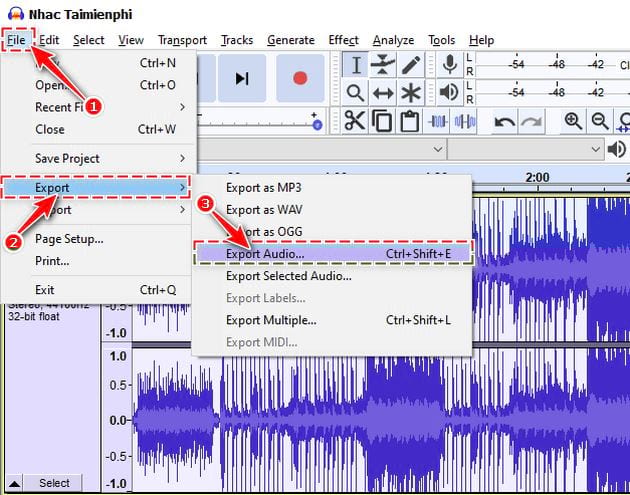Screen dimensions: 630x495
Task: Click the lower channel waveform
Action: tap(381, 420)
